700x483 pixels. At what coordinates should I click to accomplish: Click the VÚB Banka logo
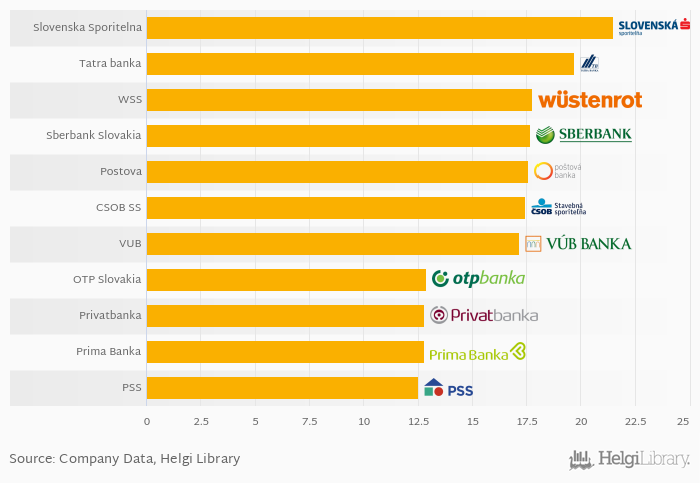pos(578,244)
